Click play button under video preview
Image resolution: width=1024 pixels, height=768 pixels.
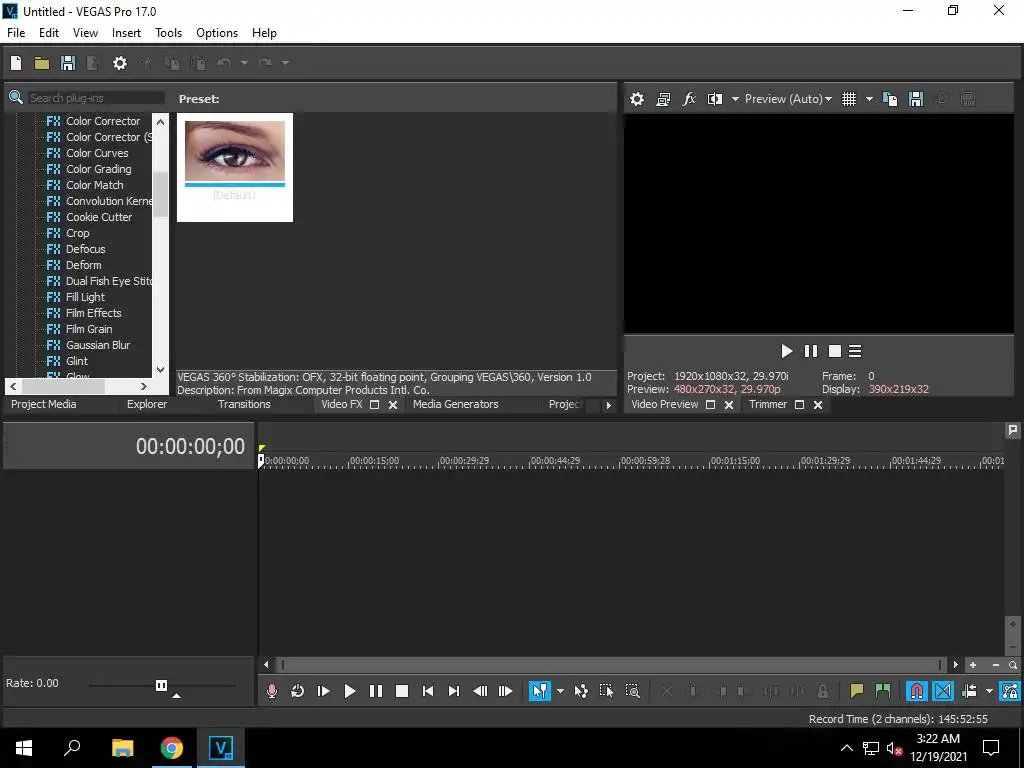[787, 351]
